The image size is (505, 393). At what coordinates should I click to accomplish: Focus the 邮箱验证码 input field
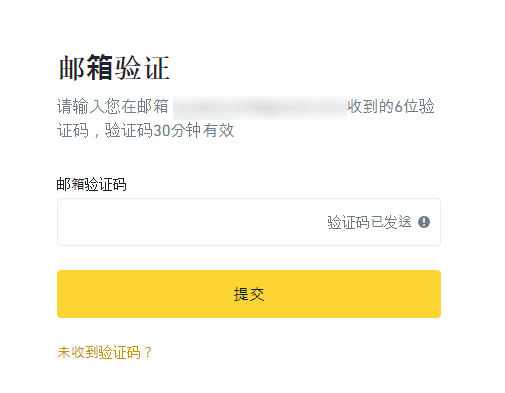(249, 222)
